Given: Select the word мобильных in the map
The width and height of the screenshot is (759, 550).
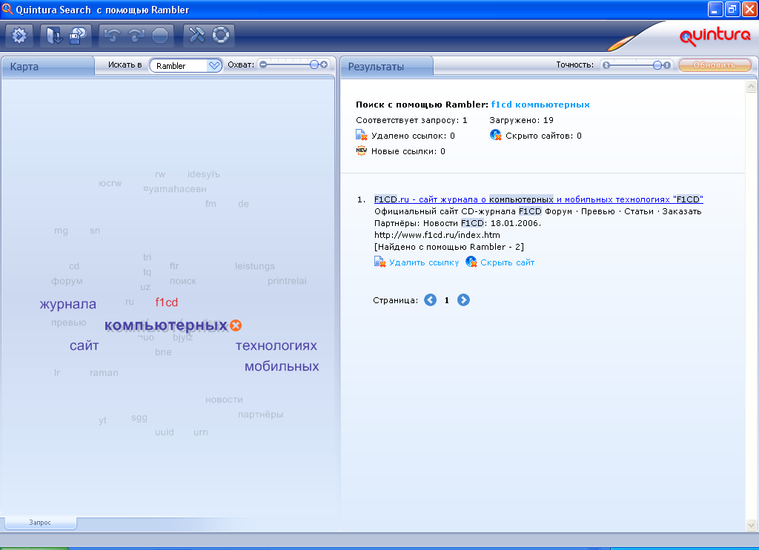Looking at the screenshot, I should point(282,367).
